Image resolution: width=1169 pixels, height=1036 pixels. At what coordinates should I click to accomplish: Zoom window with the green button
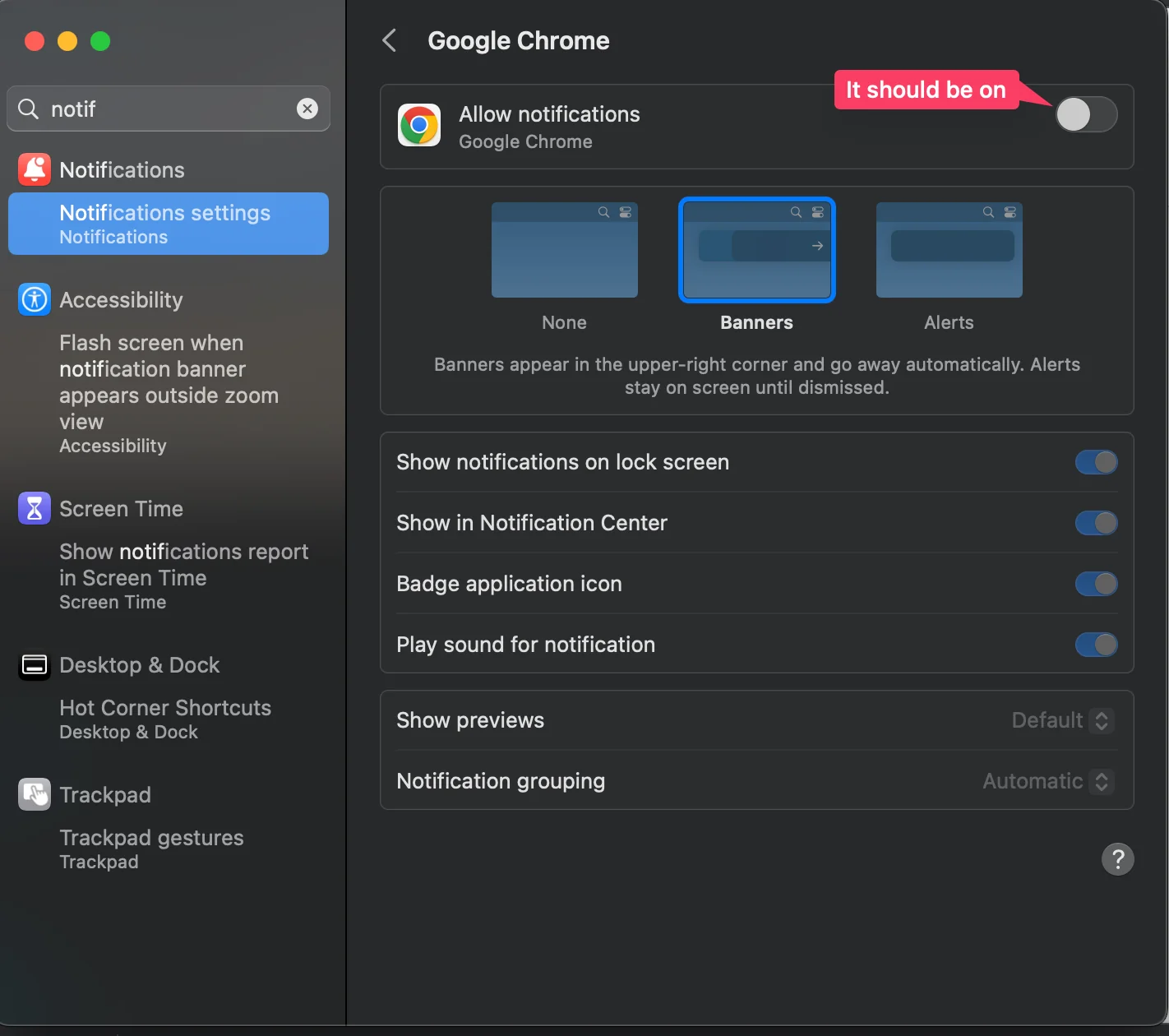(100, 41)
